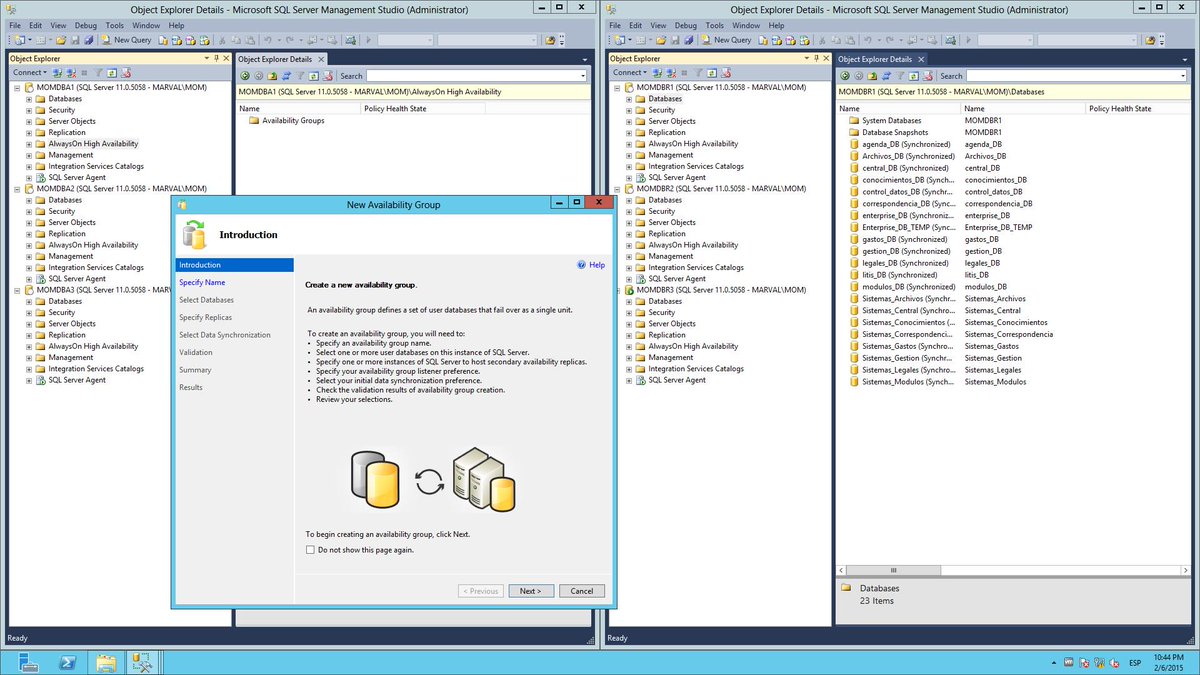This screenshot has width=1200, height=675.
Task: Select Availability Groups folder in left Details list
Action: click(285, 120)
